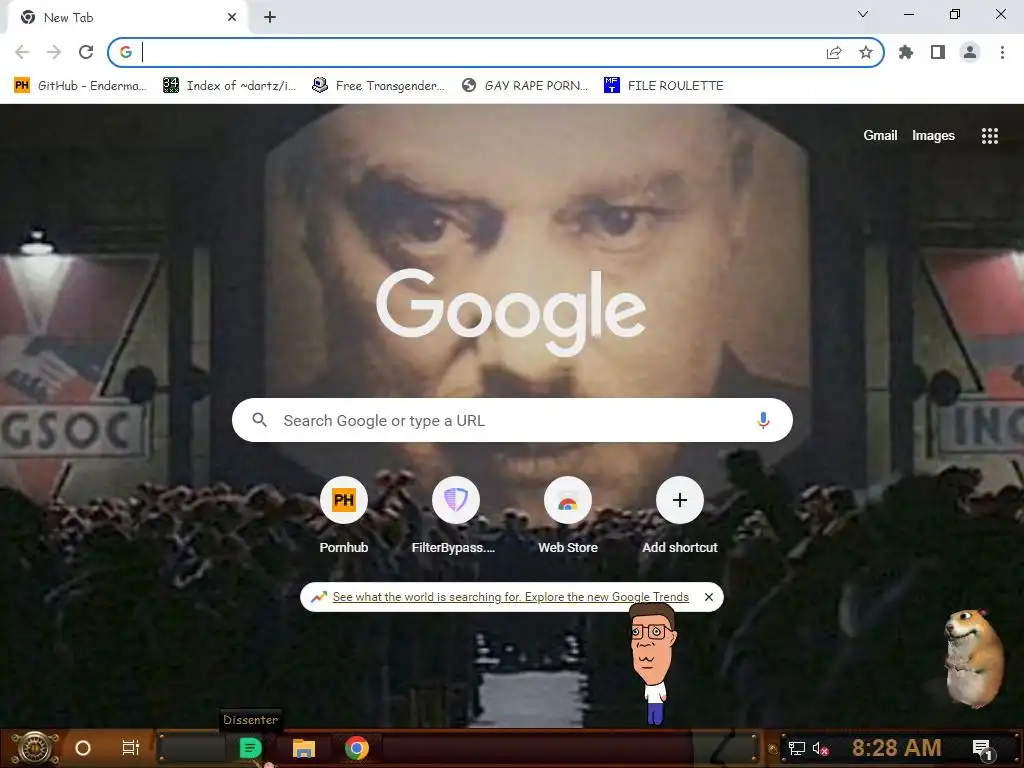Open the Web Store shortcut

pyautogui.click(x=568, y=515)
